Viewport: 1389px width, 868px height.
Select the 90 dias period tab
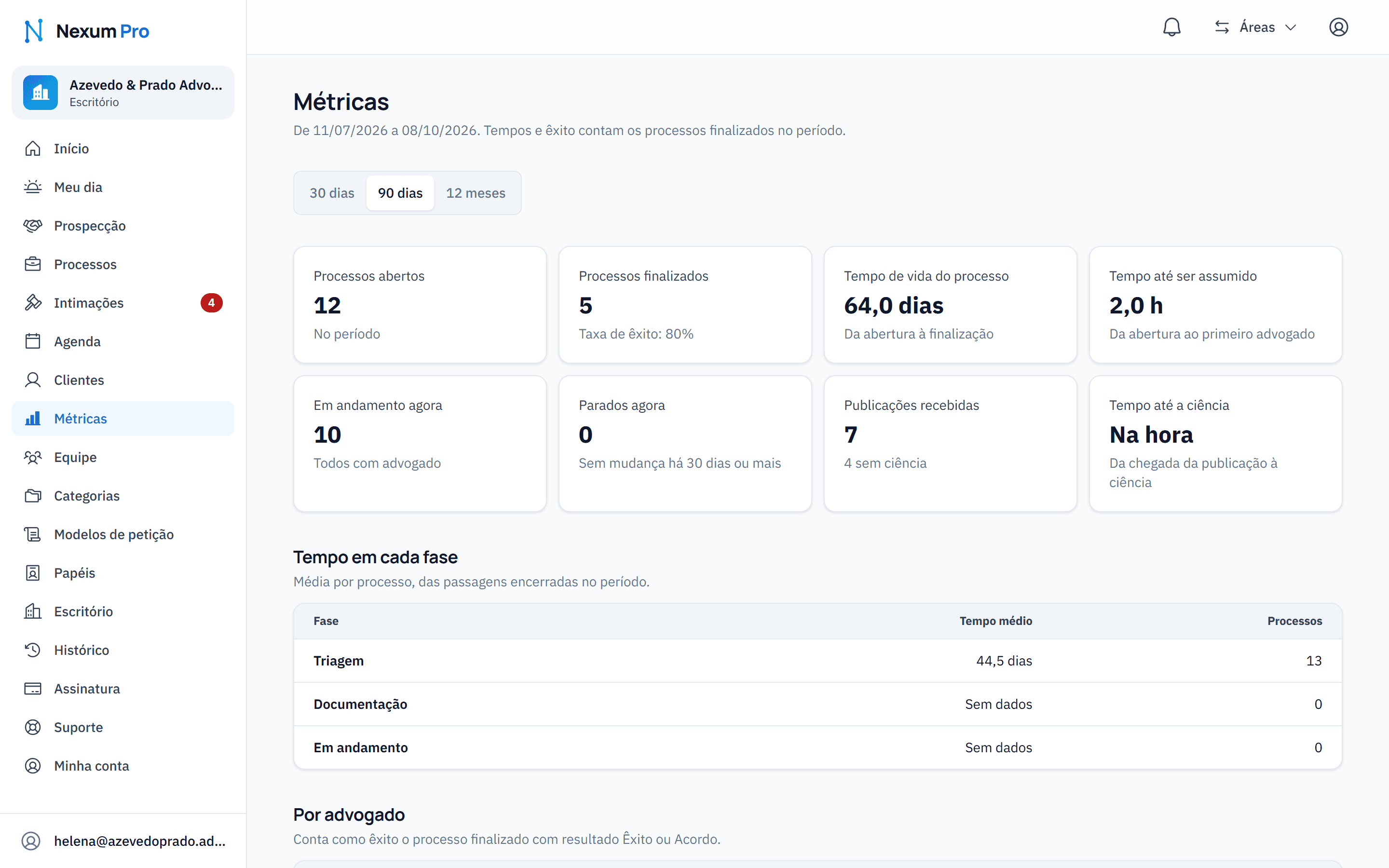click(x=400, y=193)
